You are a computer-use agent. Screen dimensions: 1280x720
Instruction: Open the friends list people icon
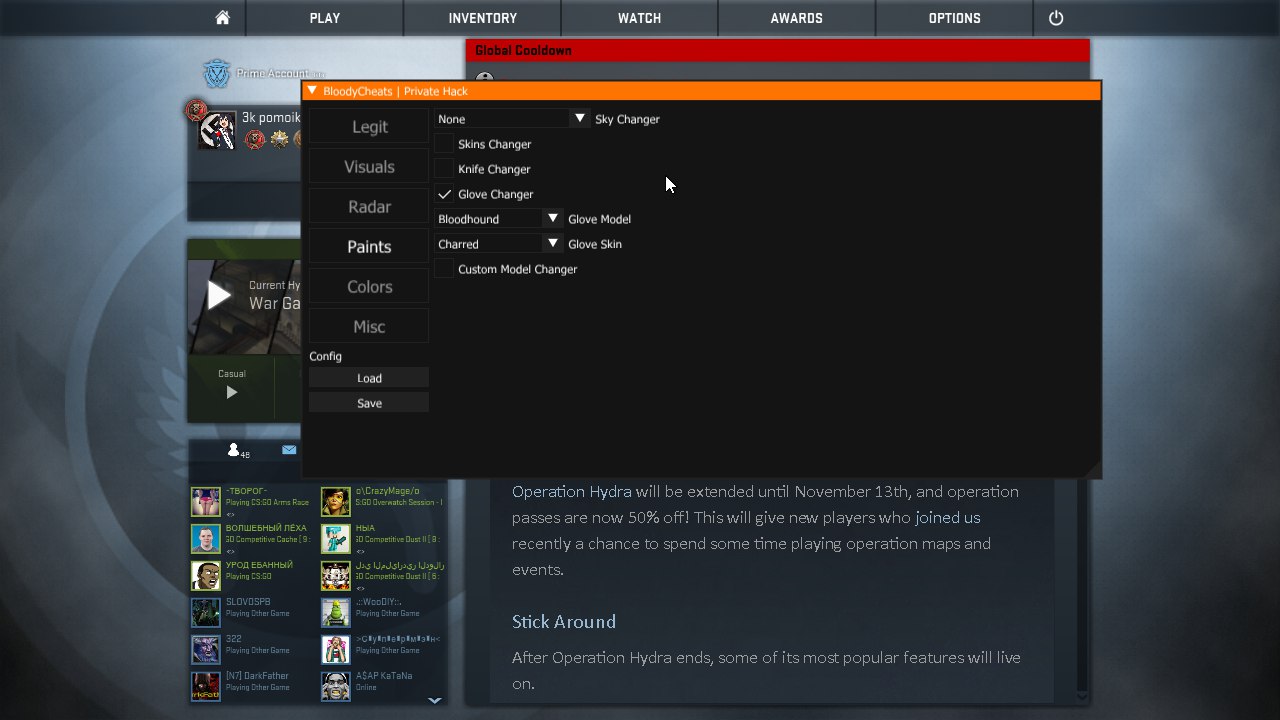(235, 451)
